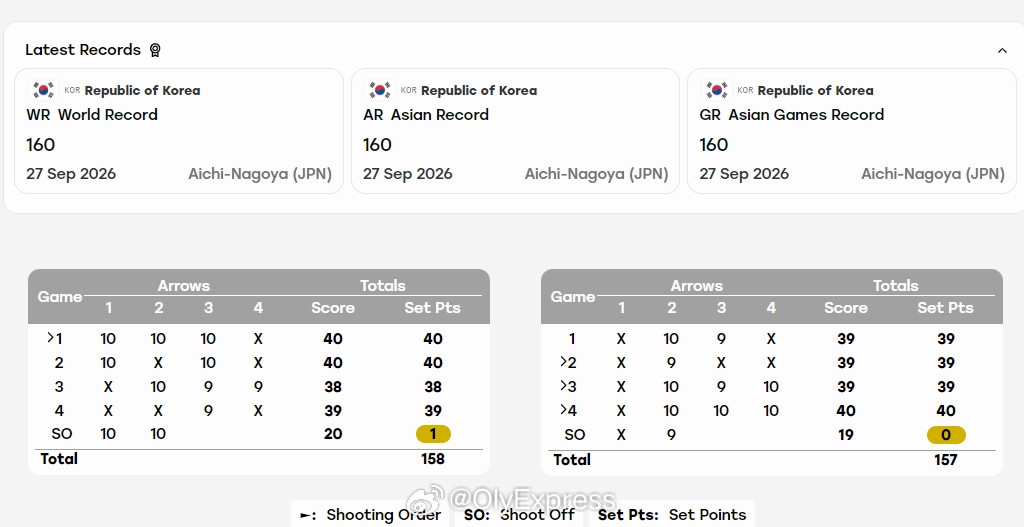Click the game 2 shooting order marker in 157-total table

(x=563, y=362)
